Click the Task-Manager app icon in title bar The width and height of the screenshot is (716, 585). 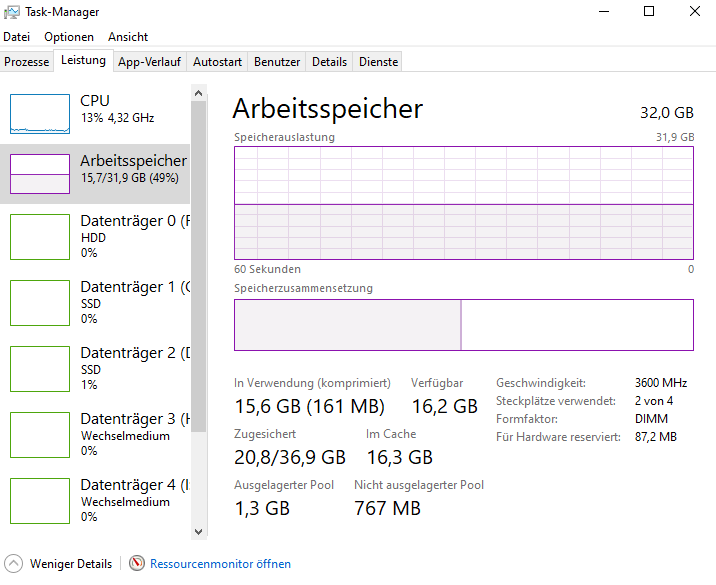tap(12, 11)
